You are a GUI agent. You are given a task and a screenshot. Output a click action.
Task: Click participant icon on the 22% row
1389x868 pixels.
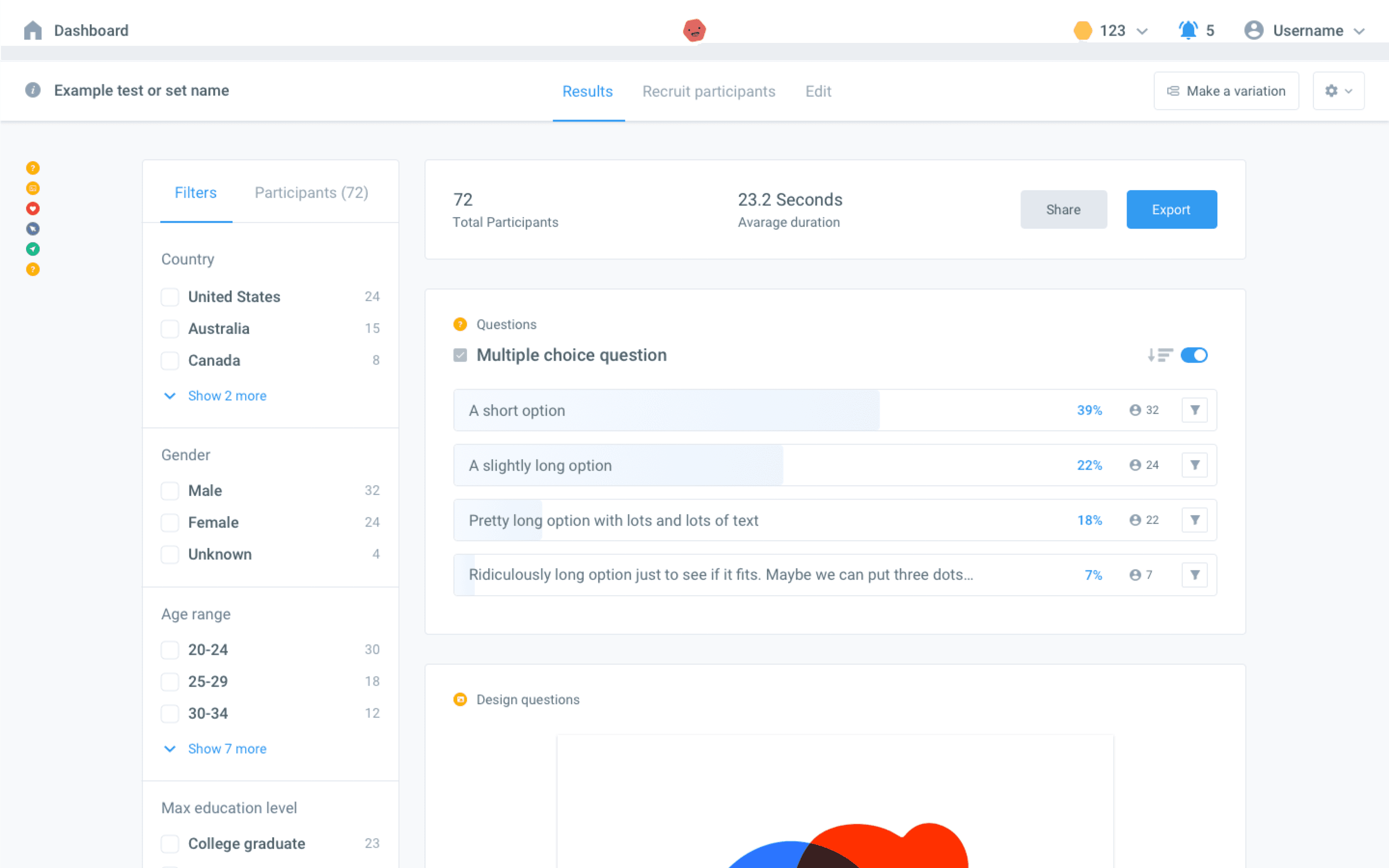click(x=1135, y=465)
